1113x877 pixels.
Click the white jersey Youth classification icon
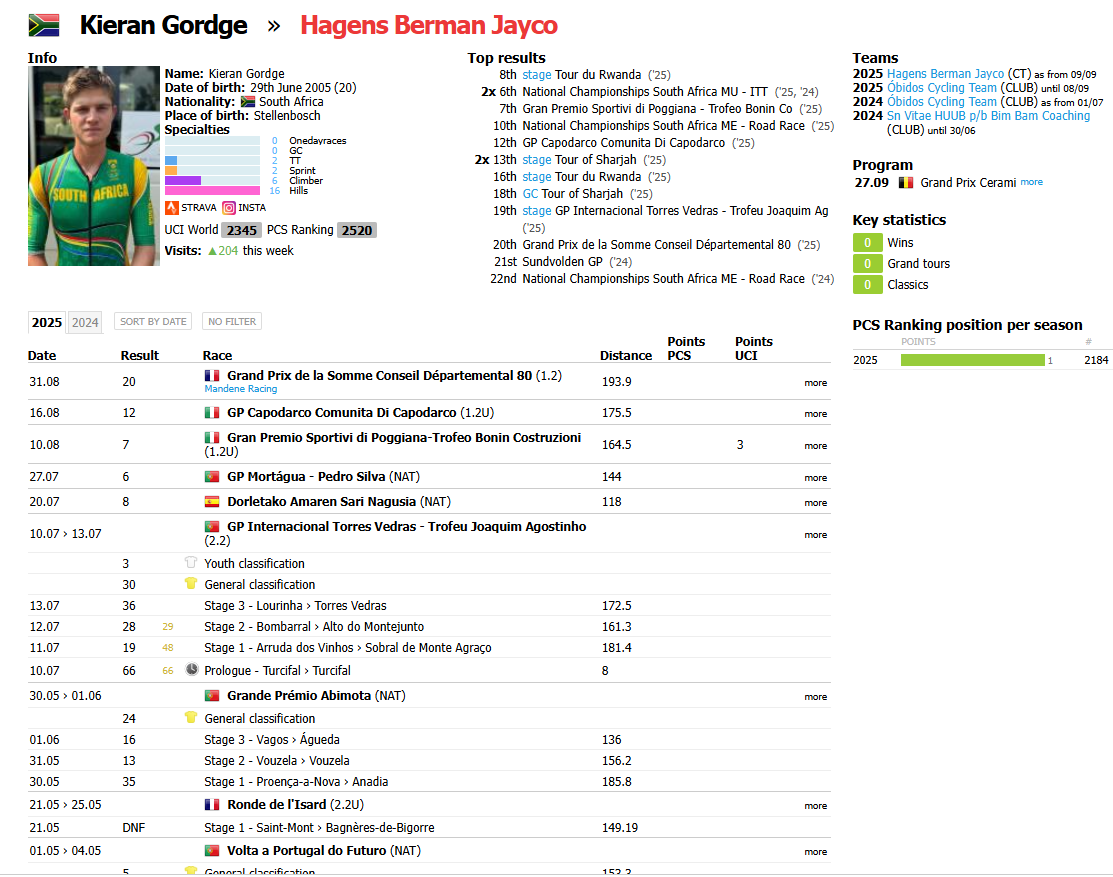[191, 563]
